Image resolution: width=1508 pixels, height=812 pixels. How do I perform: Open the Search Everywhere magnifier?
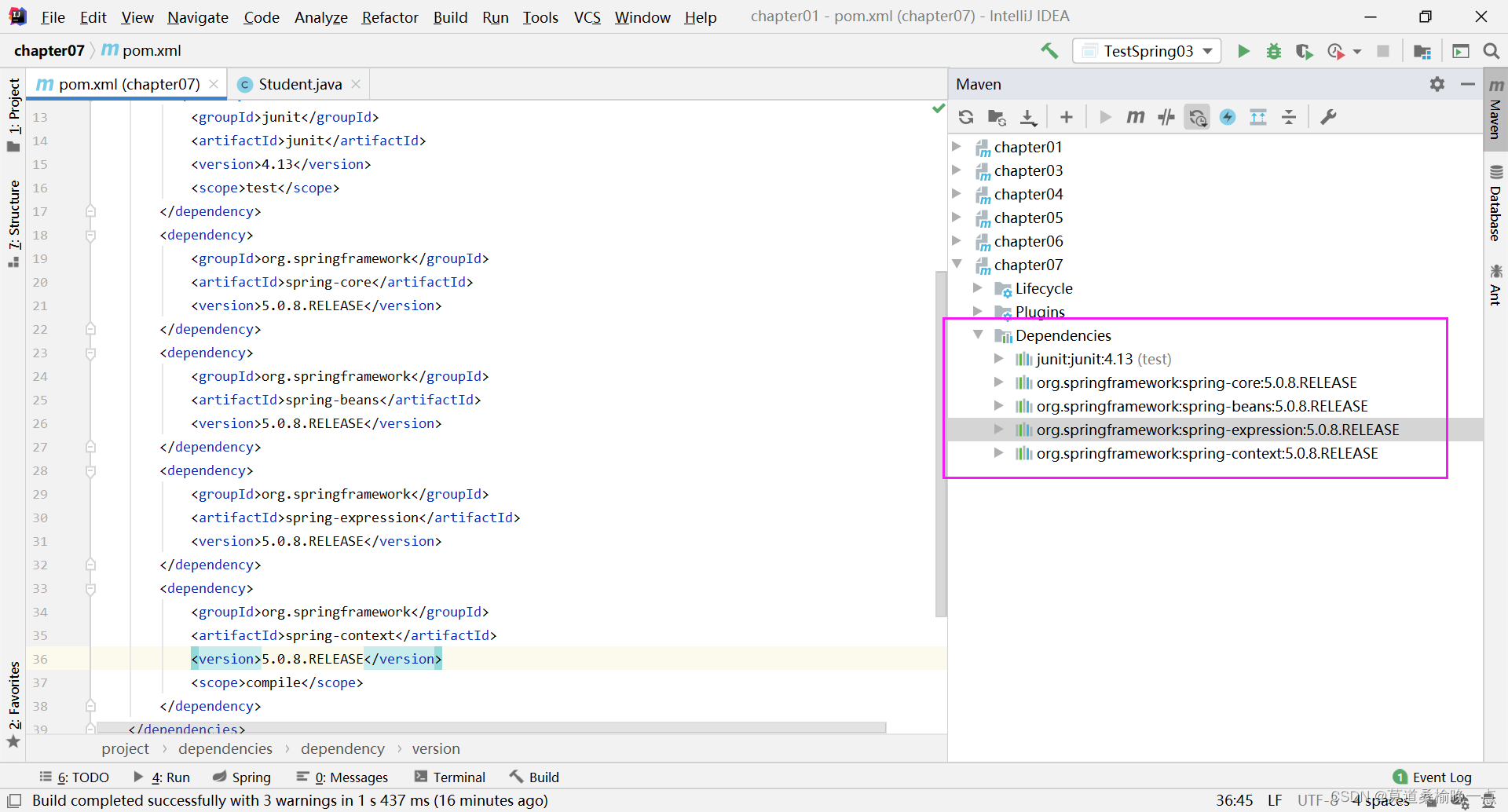1491,51
